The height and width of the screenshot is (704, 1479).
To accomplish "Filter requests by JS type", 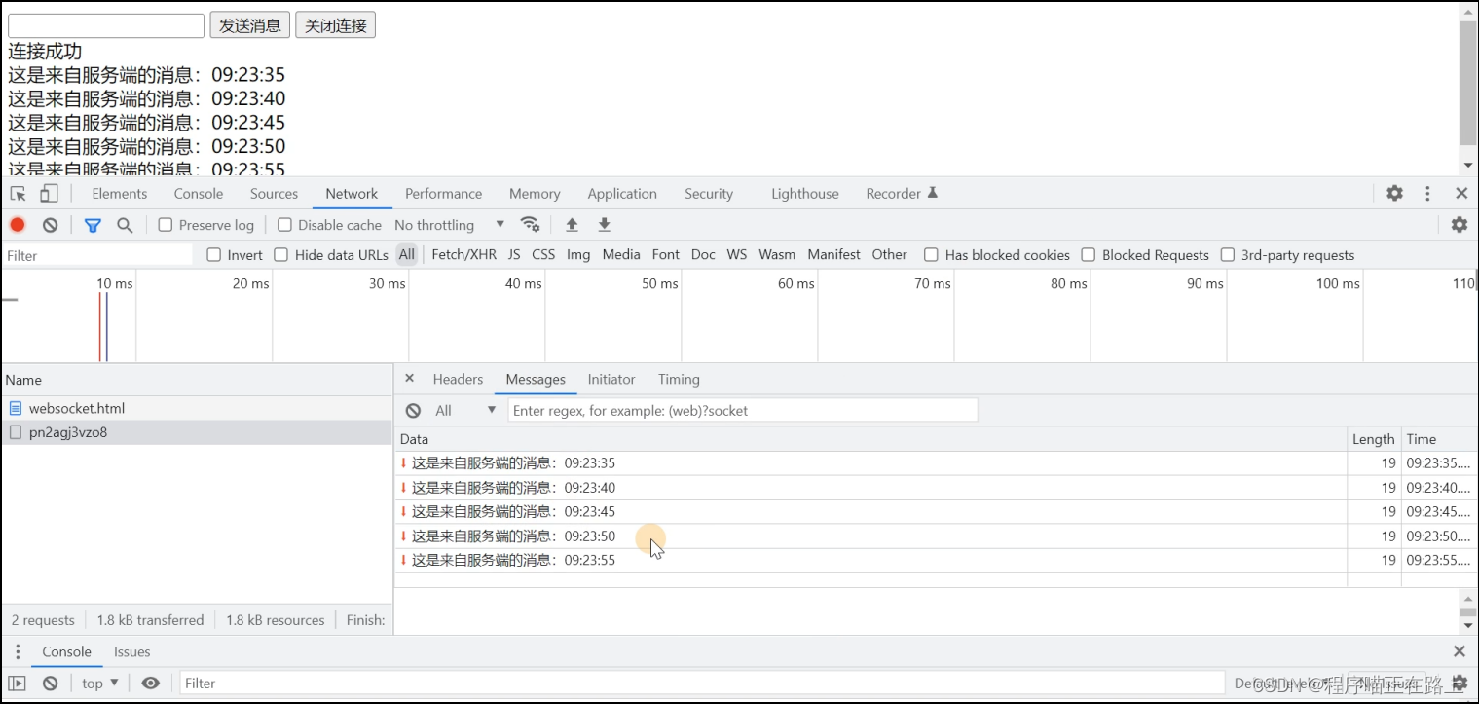I will pos(514,255).
